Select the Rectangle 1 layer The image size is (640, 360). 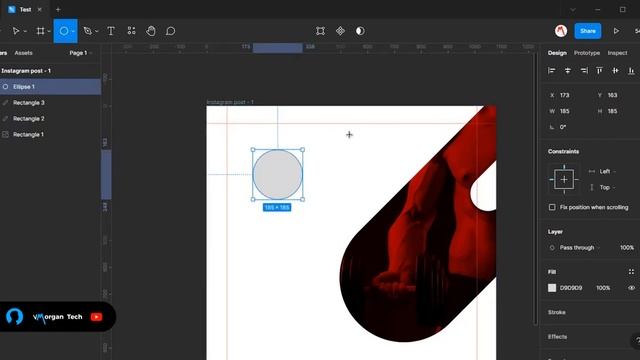pos(50,135)
